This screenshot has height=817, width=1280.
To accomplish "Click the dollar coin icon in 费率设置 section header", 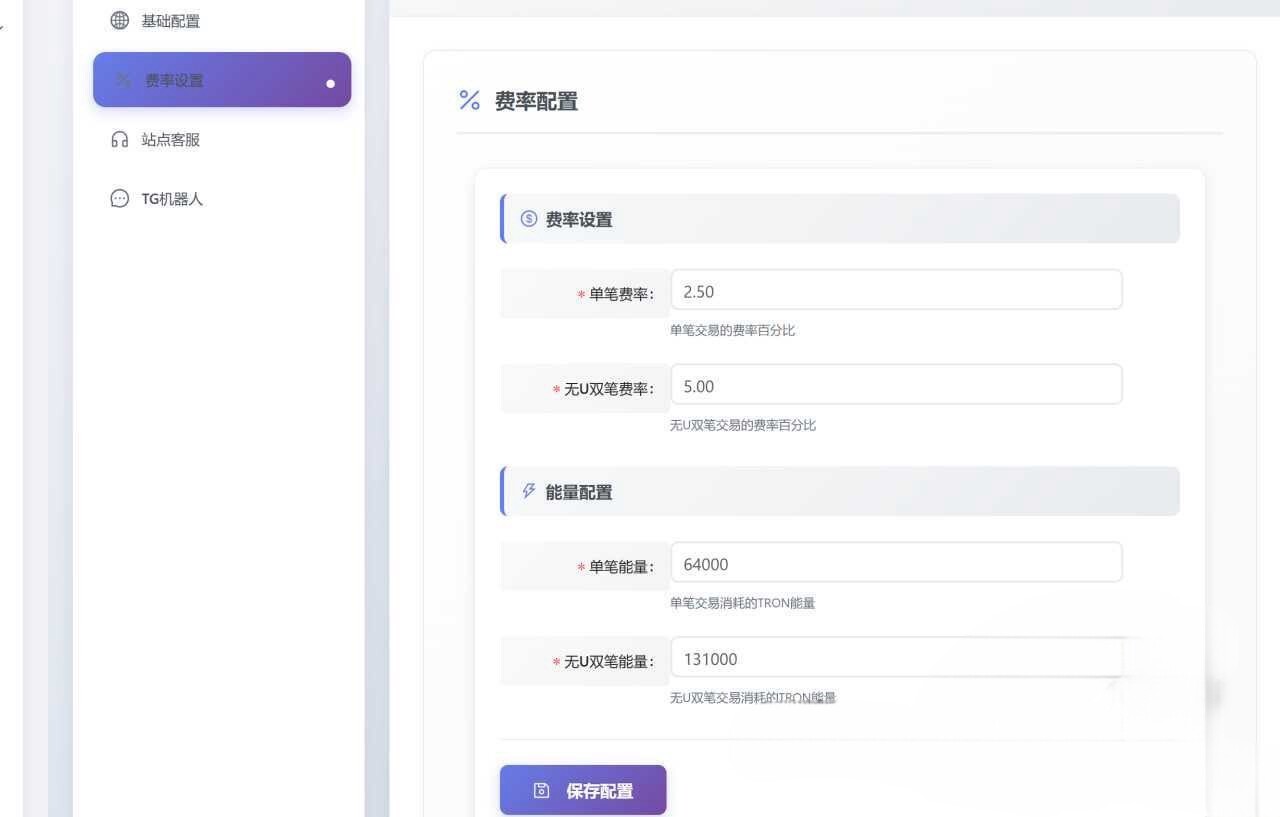I will coord(529,218).
